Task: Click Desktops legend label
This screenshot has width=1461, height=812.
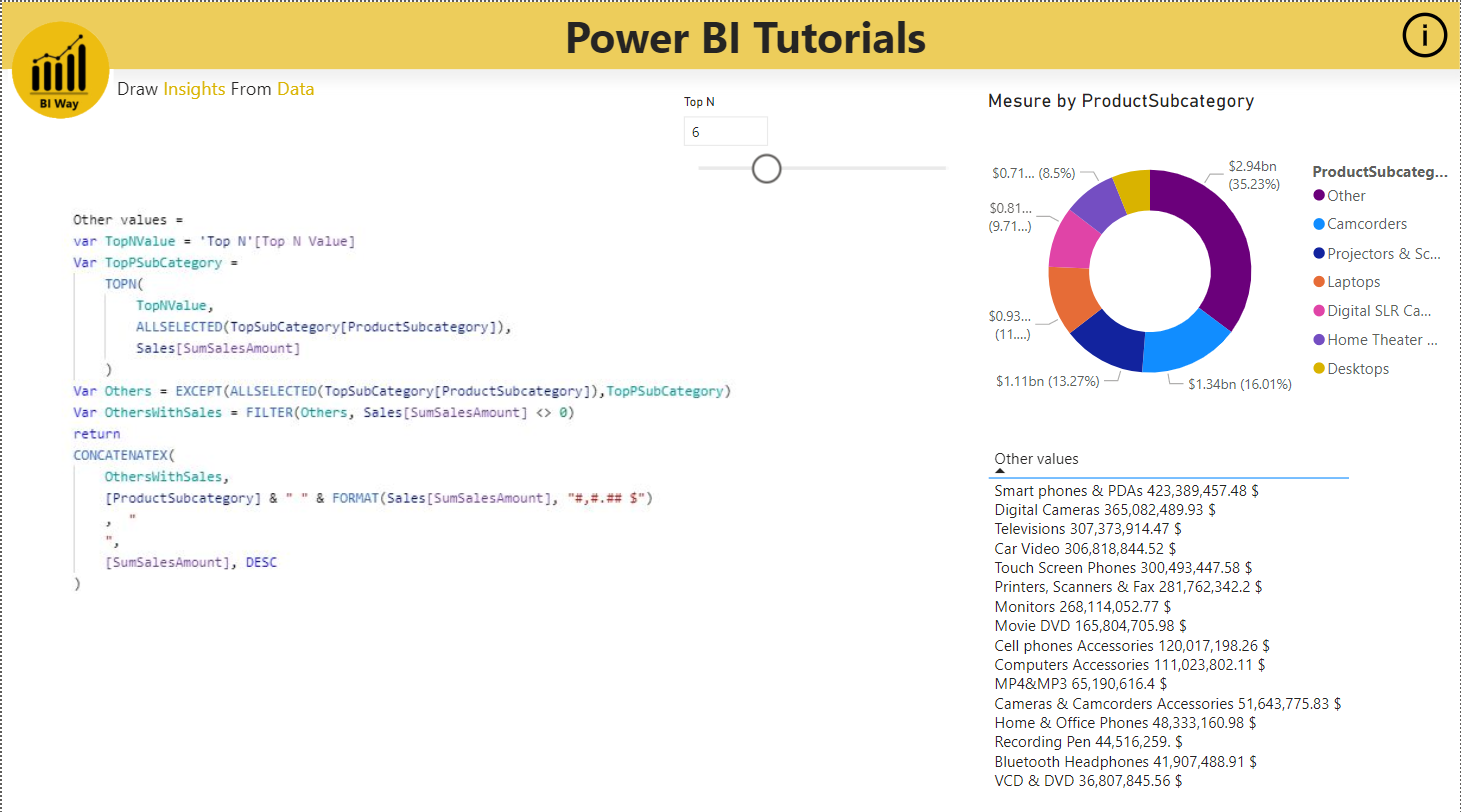Action: [x=1358, y=369]
